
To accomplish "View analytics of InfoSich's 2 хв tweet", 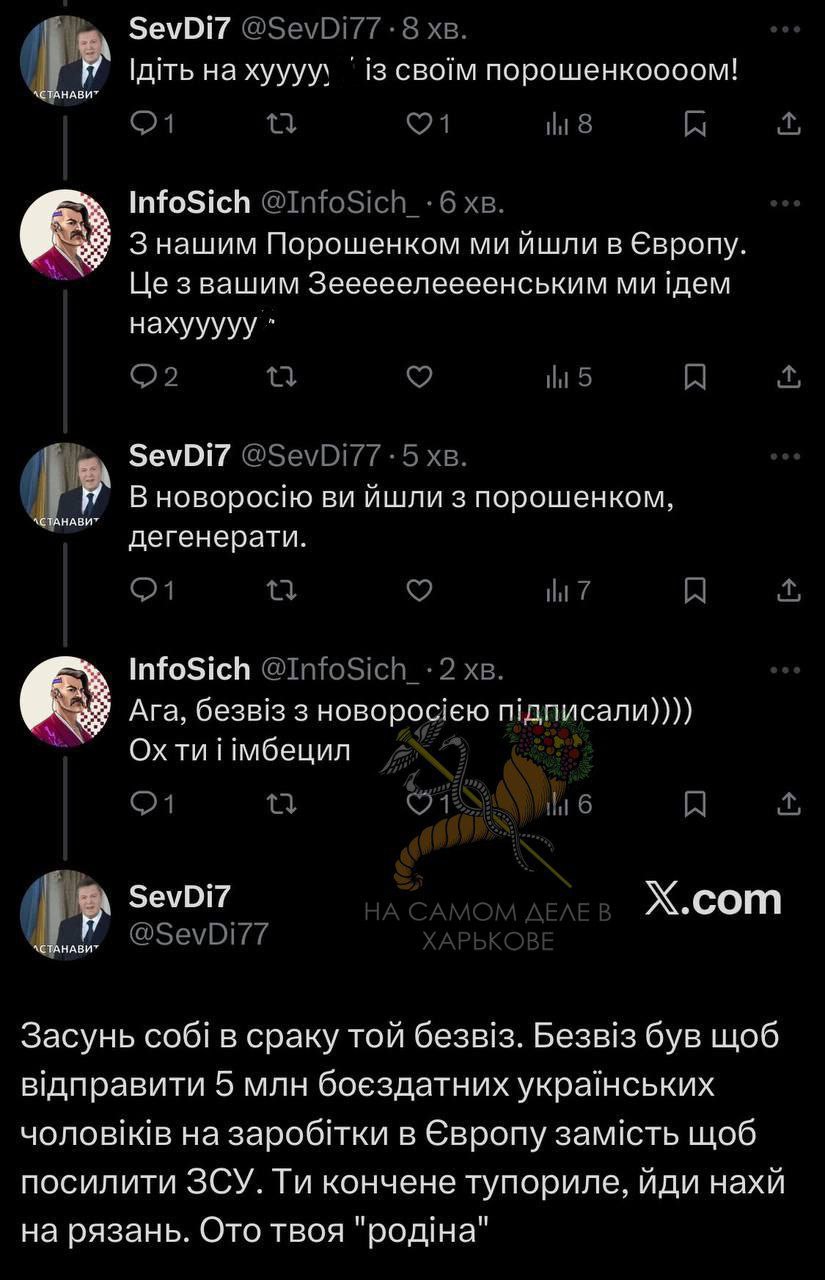I will click(x=555, y=803).
